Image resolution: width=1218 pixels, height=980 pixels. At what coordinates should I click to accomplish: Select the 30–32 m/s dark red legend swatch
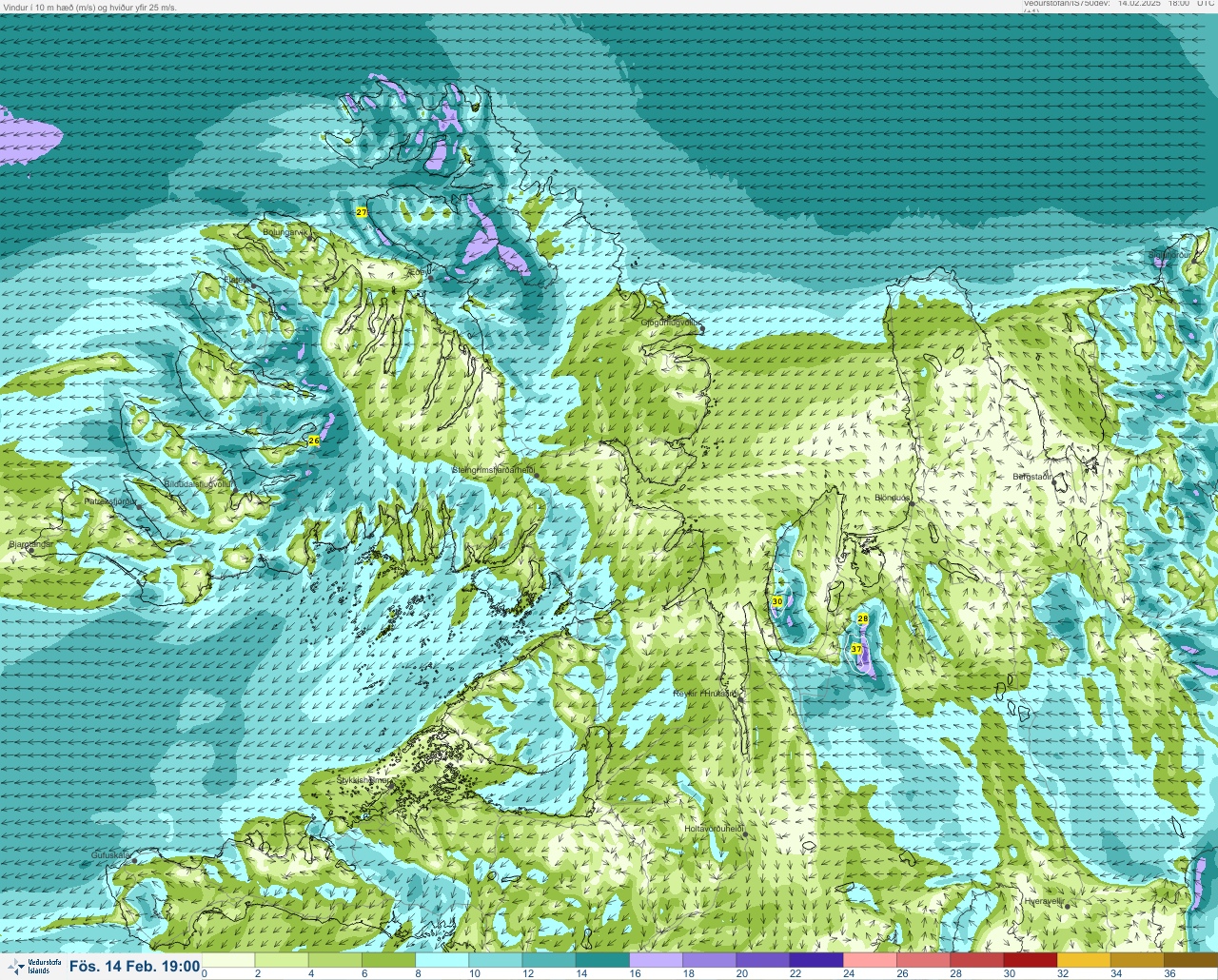click(1031, 959)
